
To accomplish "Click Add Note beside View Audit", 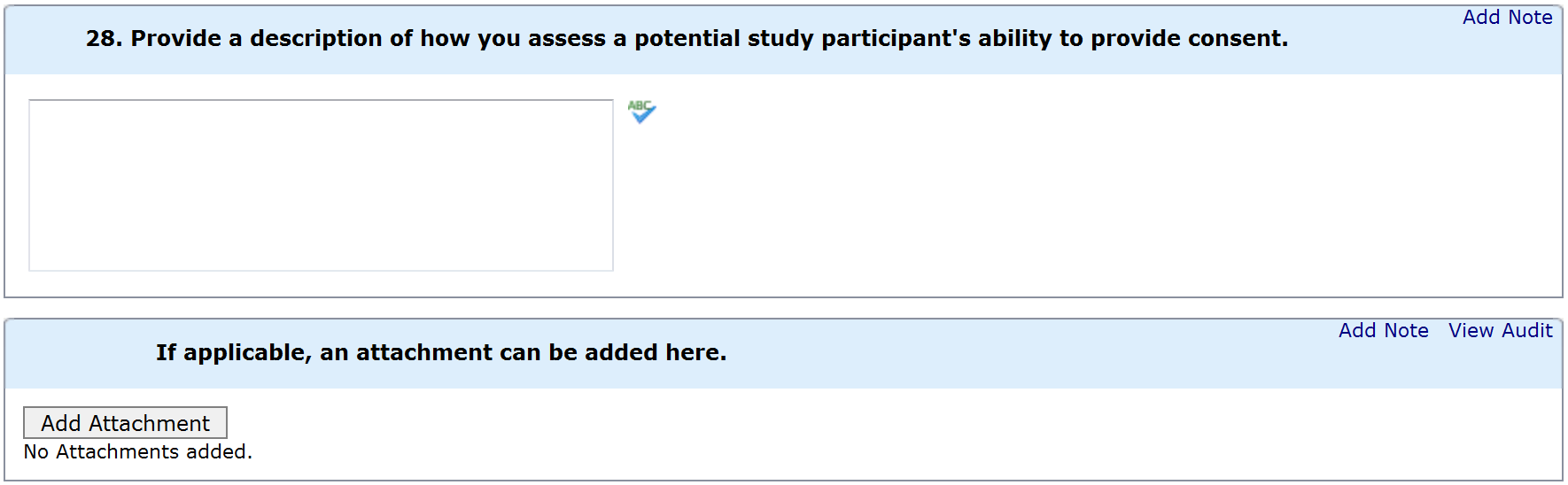I will (1383, 331).
